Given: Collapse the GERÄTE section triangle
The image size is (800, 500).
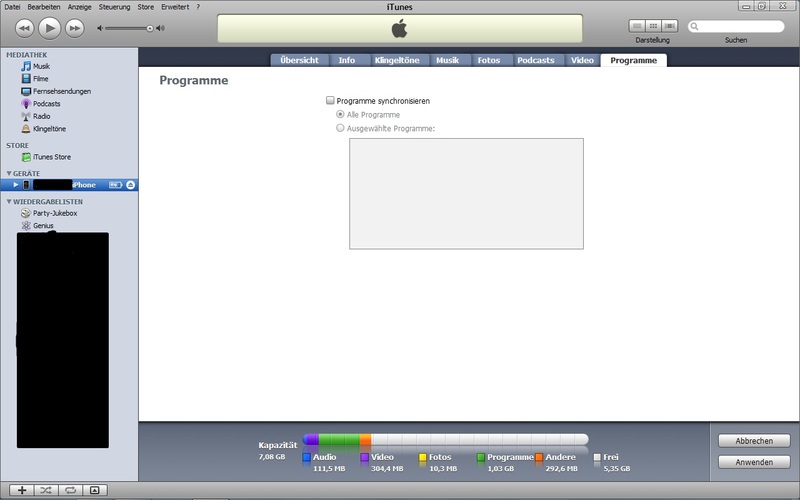Looking at the screenshot, I should click(9, 173).
